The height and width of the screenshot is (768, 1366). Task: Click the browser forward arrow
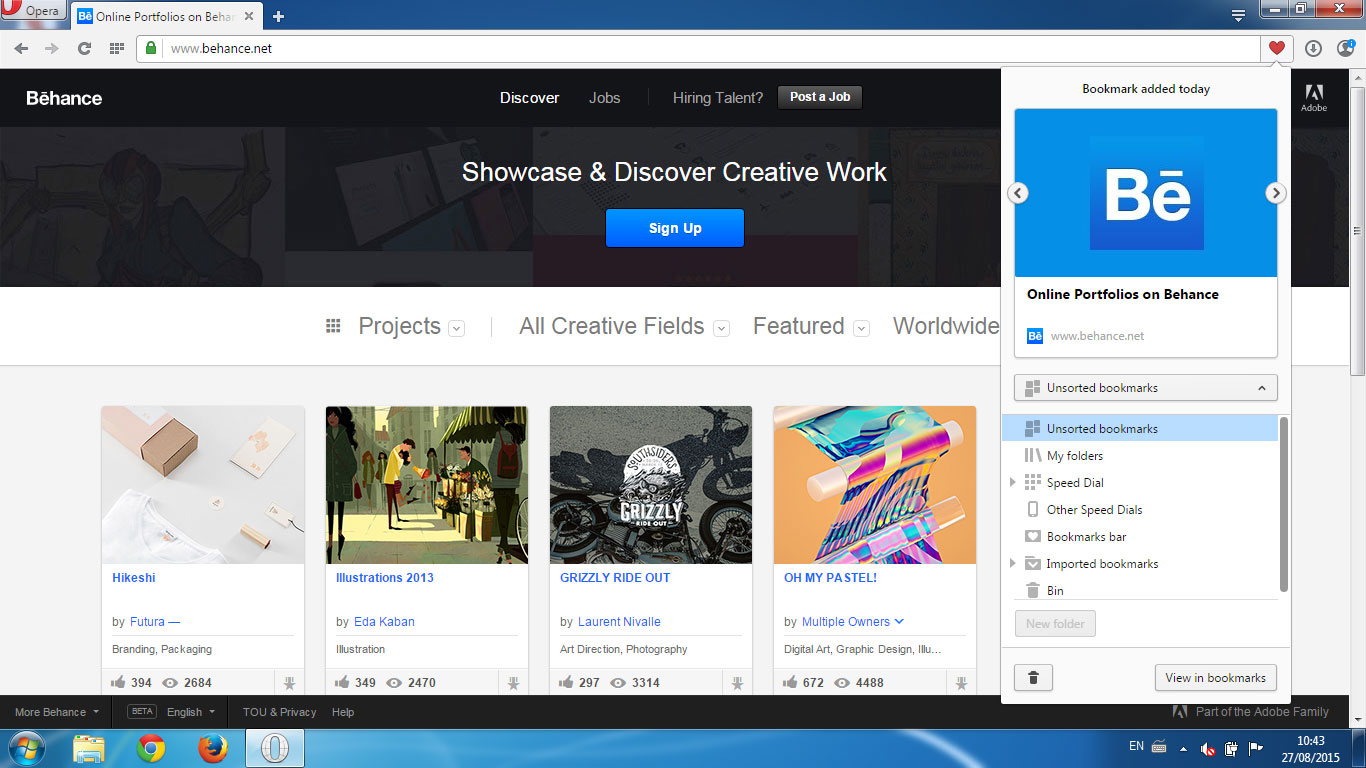[52, 48]
